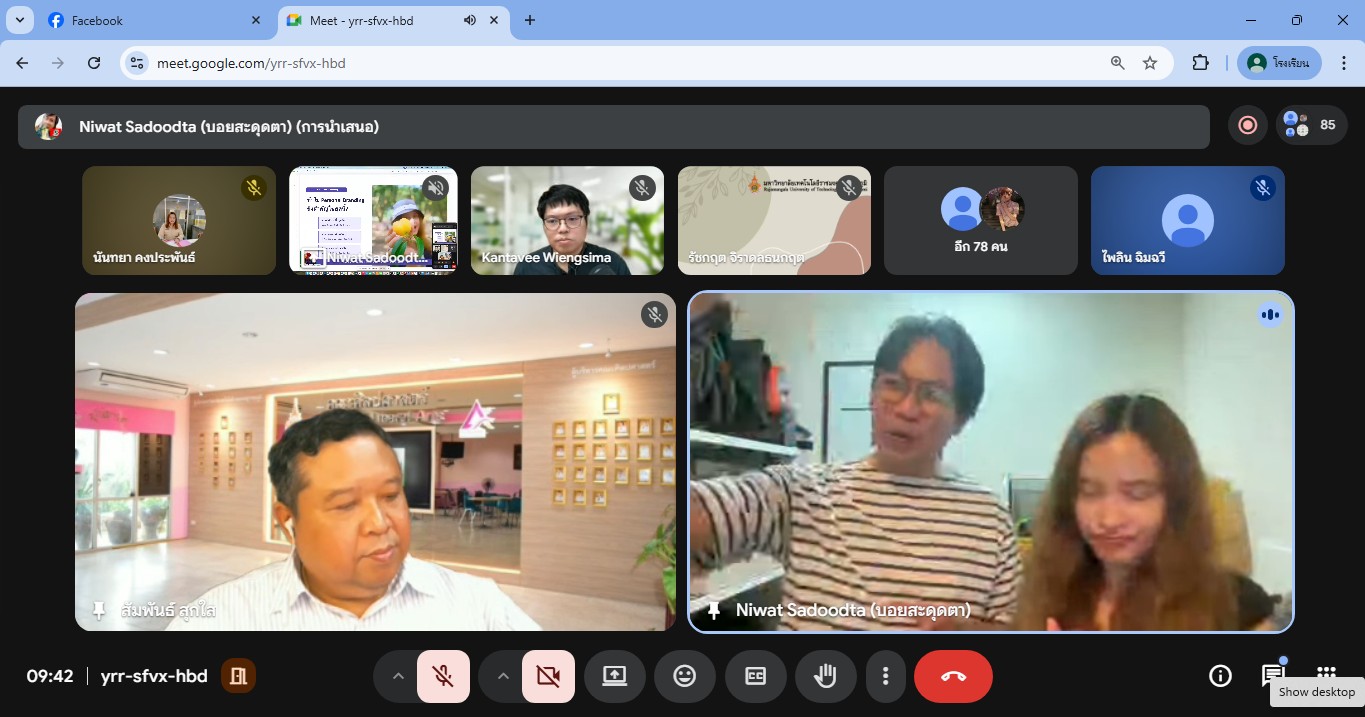Click the address bar with meet.google.com URL
1365x717 pixels.
point(600,63)
